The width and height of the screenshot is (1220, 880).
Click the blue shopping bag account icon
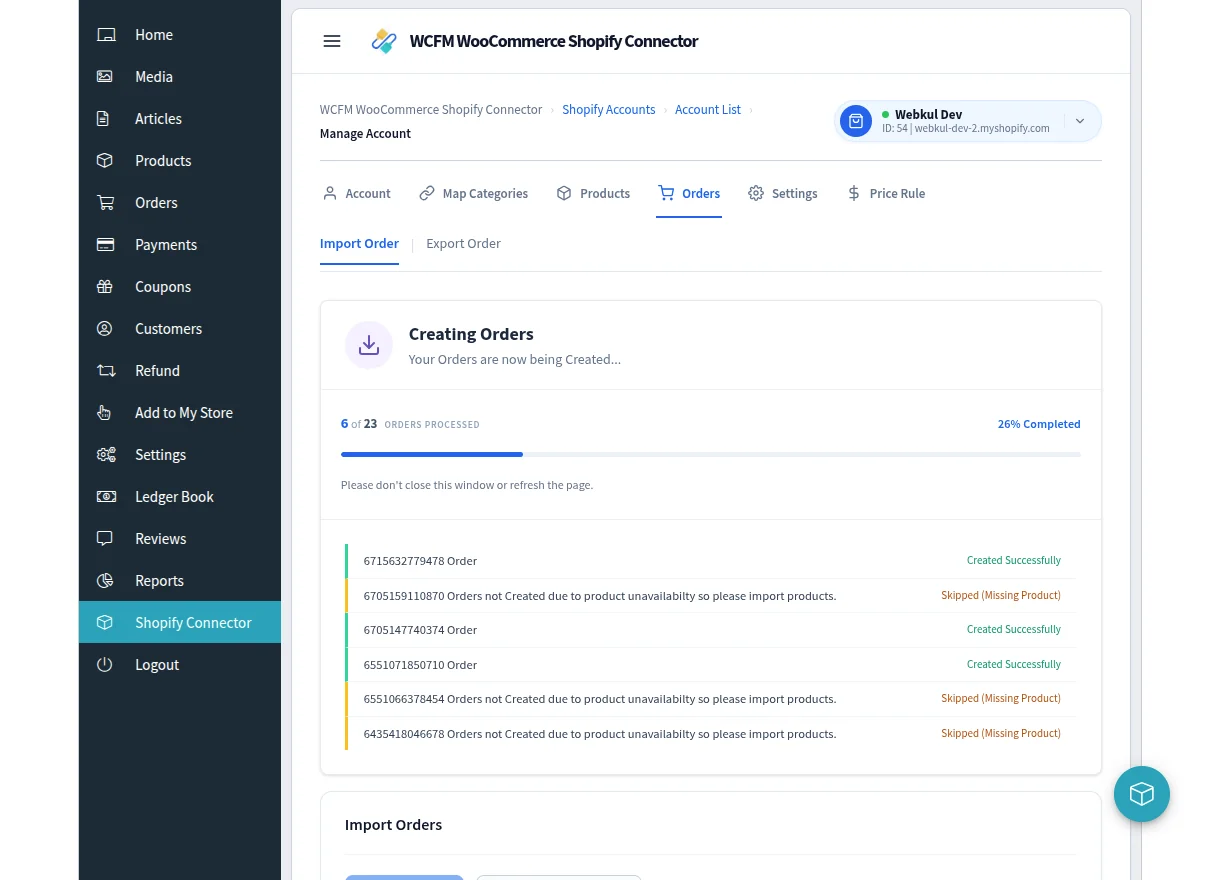point(856,121)
